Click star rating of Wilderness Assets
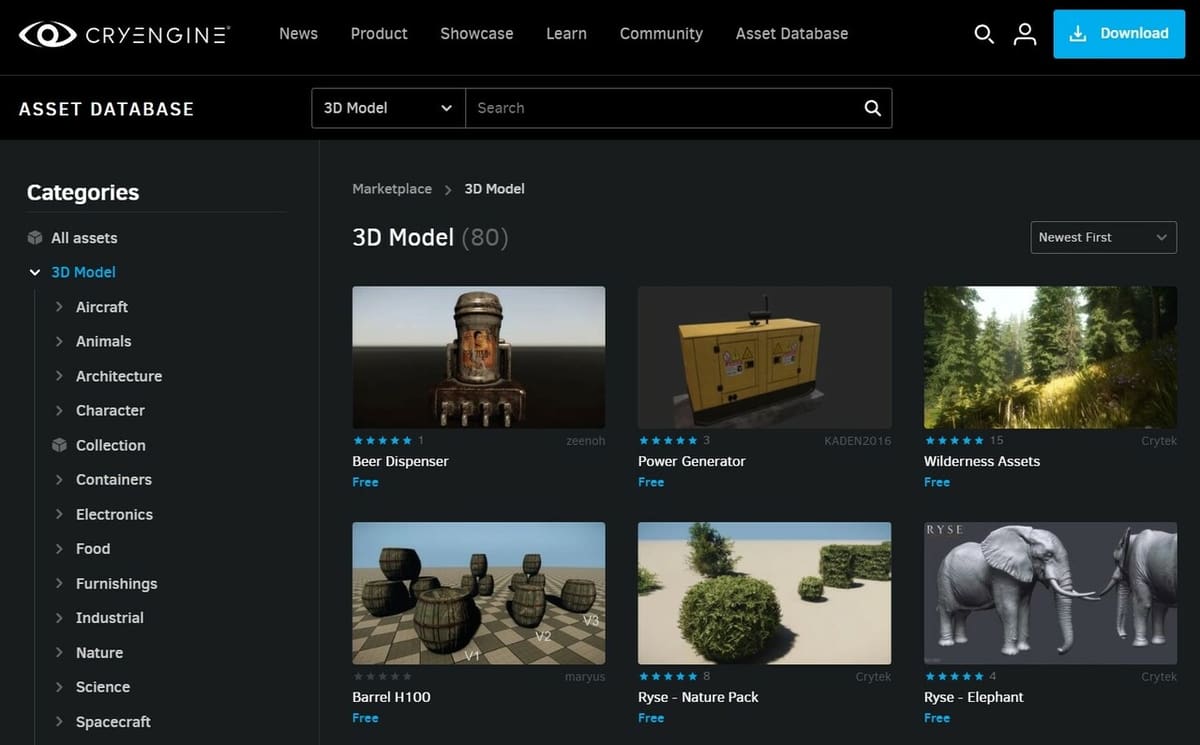This screenshot has width=1200, height=745. point(954,441)
